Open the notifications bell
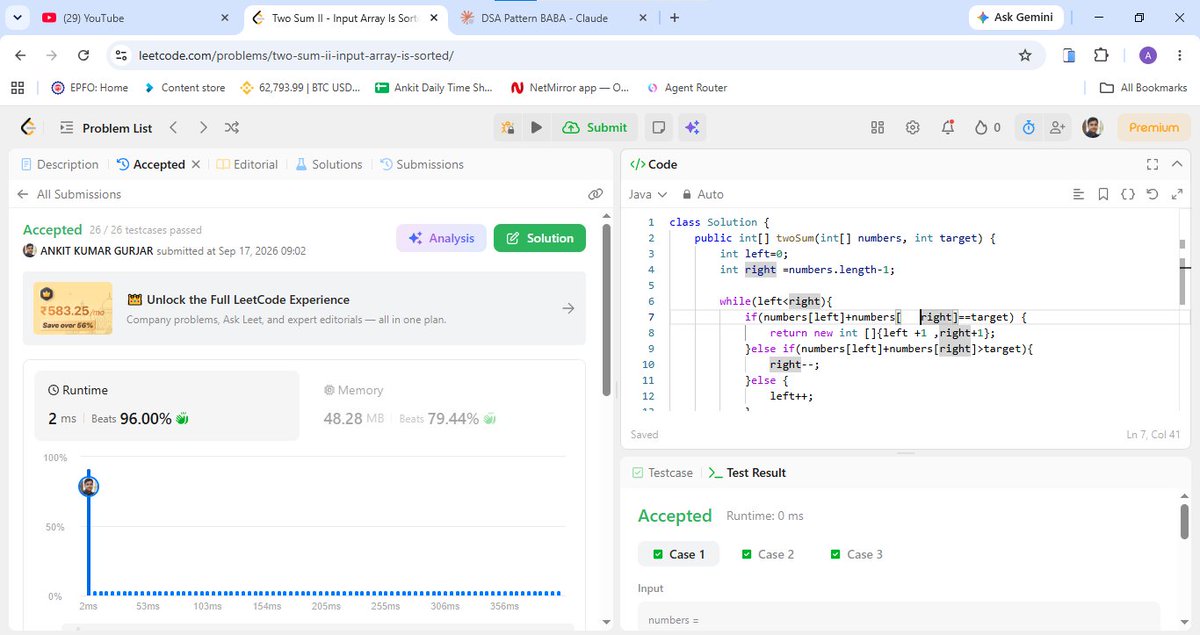This screenshot has width=1200, height=635. [x=947, y=127]
